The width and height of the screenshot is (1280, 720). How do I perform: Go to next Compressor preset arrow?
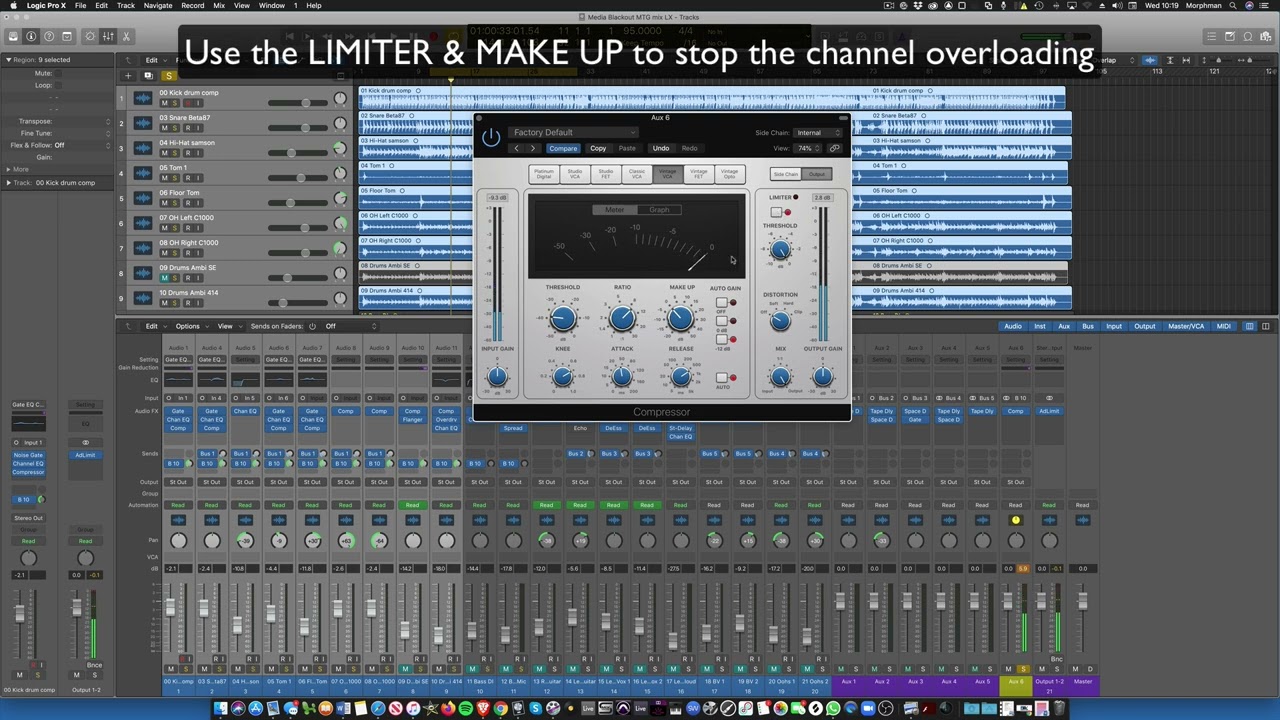tap(532, 148)
